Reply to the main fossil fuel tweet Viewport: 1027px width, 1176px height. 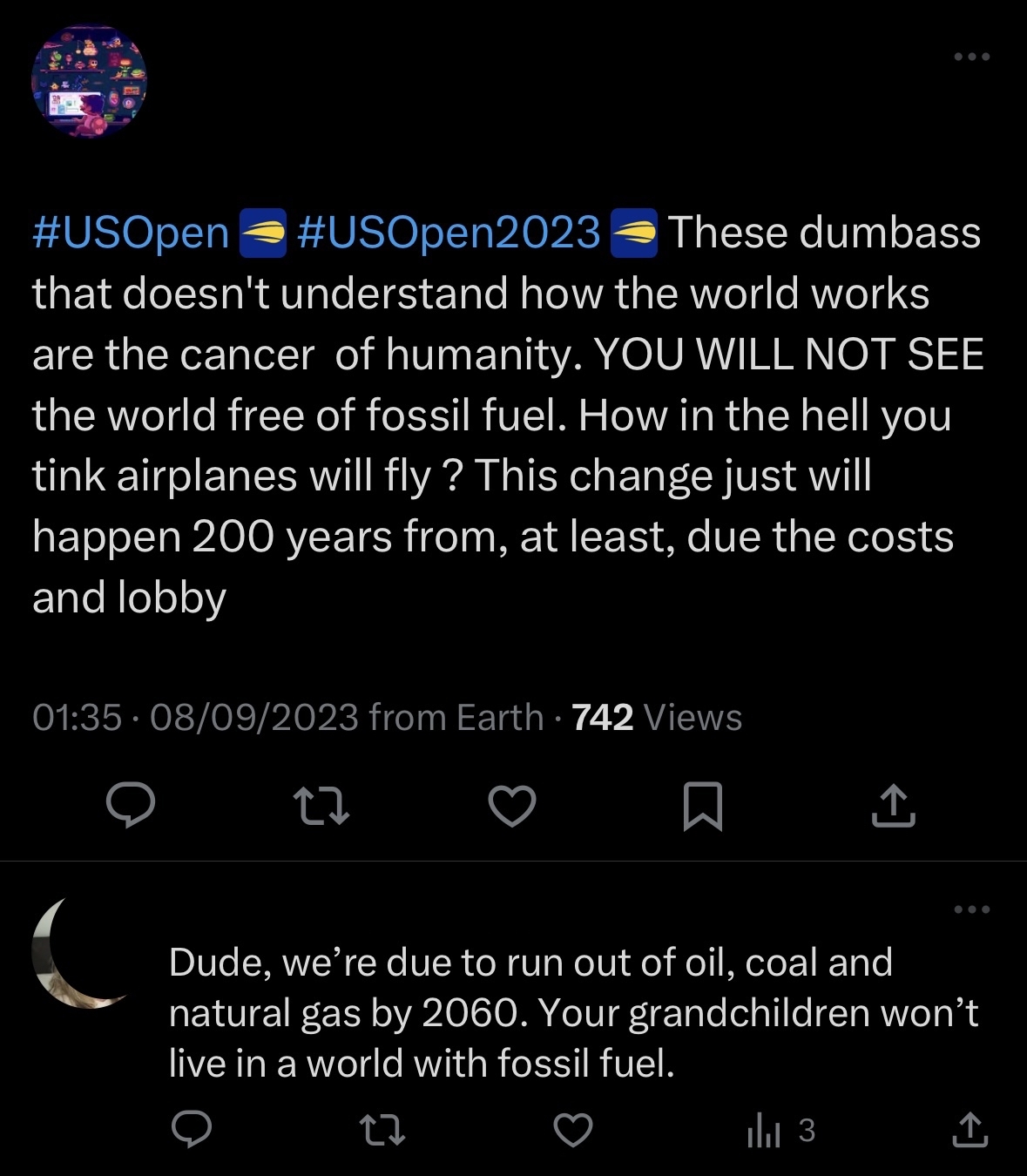pos(131,805)
